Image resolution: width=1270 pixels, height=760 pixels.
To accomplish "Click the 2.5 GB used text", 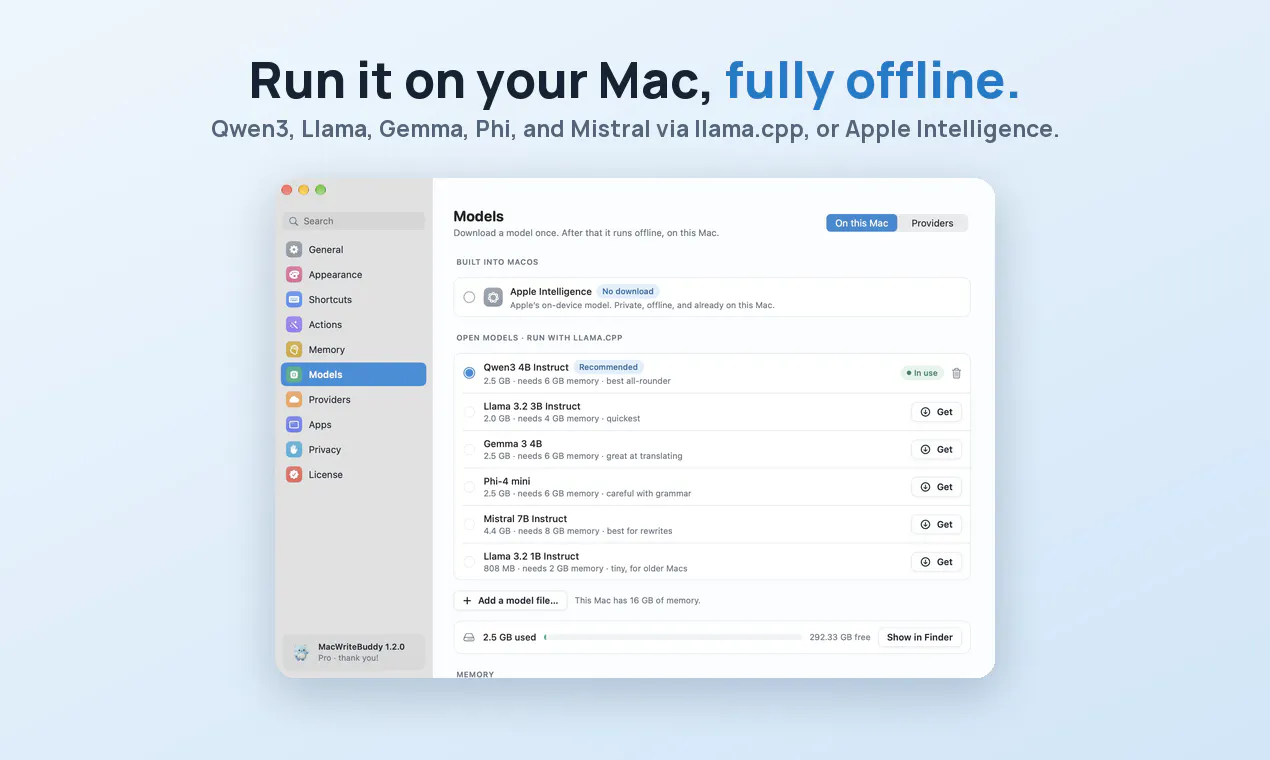I will [x=510, y=637].
